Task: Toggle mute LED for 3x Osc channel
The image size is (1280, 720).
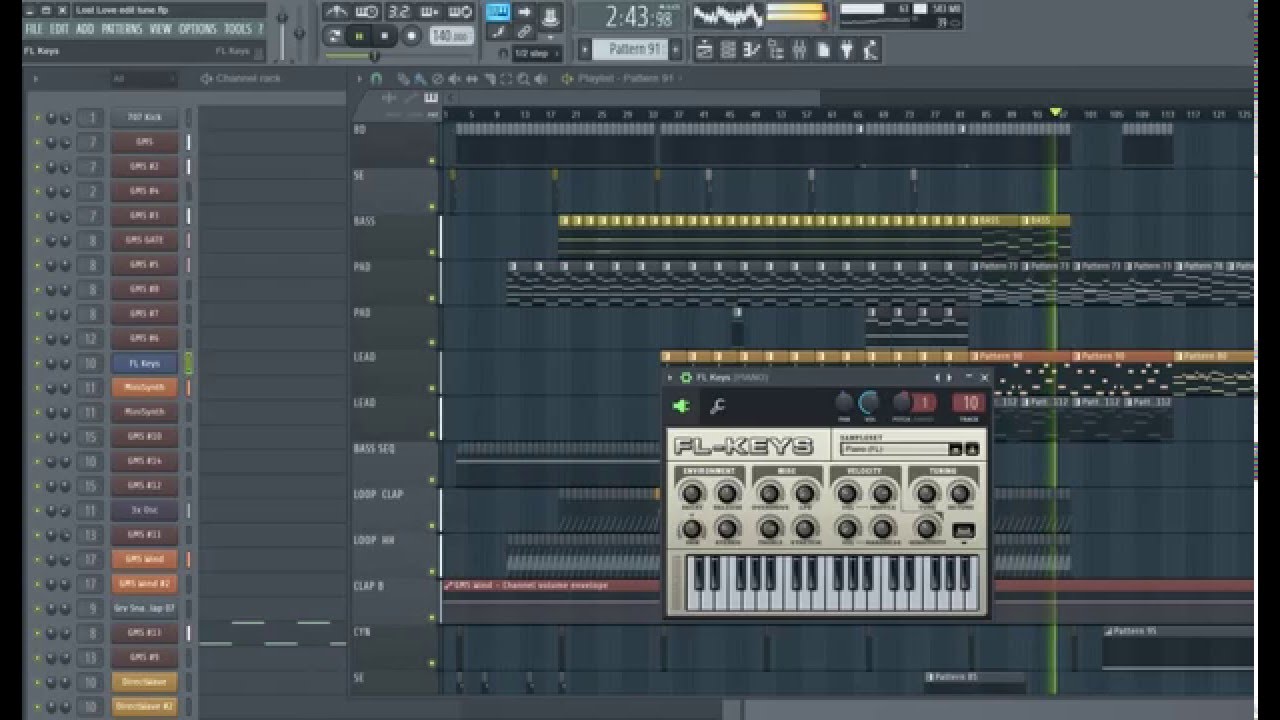Action: click(x=37, y=511)
